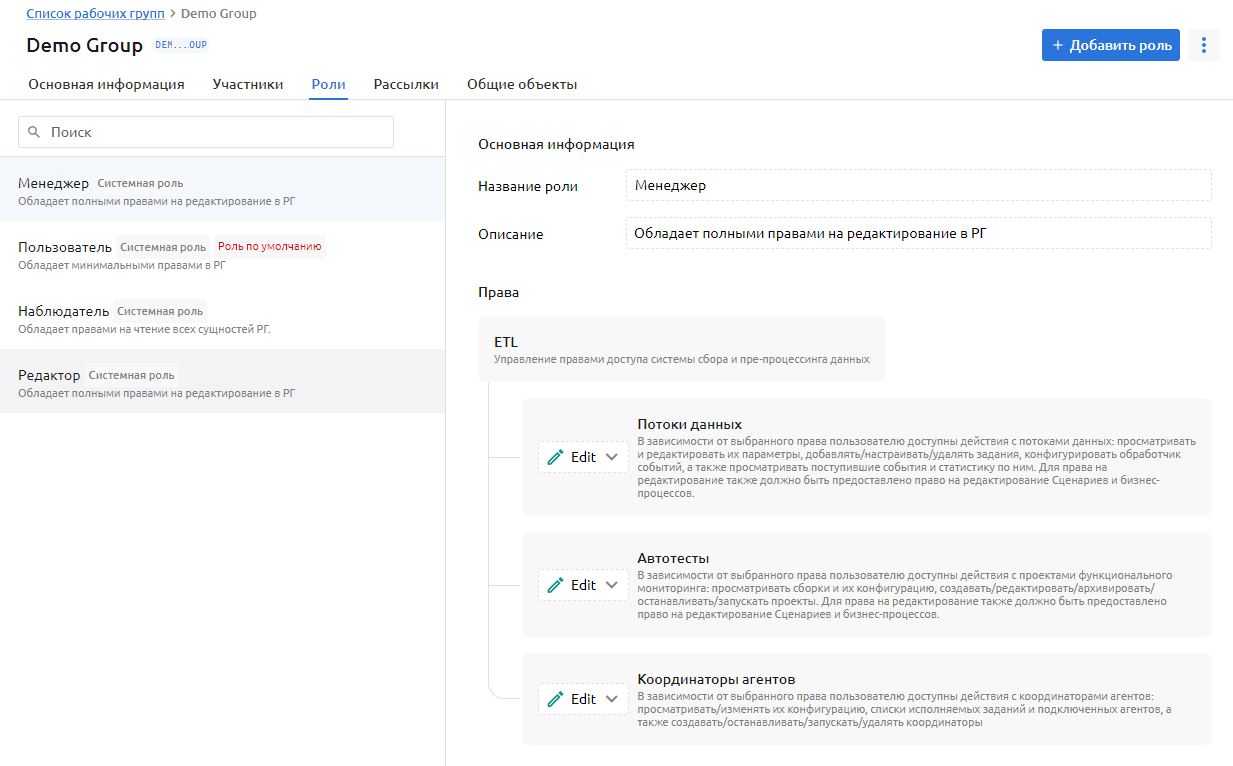Open the Координаторы агентов permission dropdown chevron
Viewport: 1233px width, 766px height.
click(x=613, y=699)
